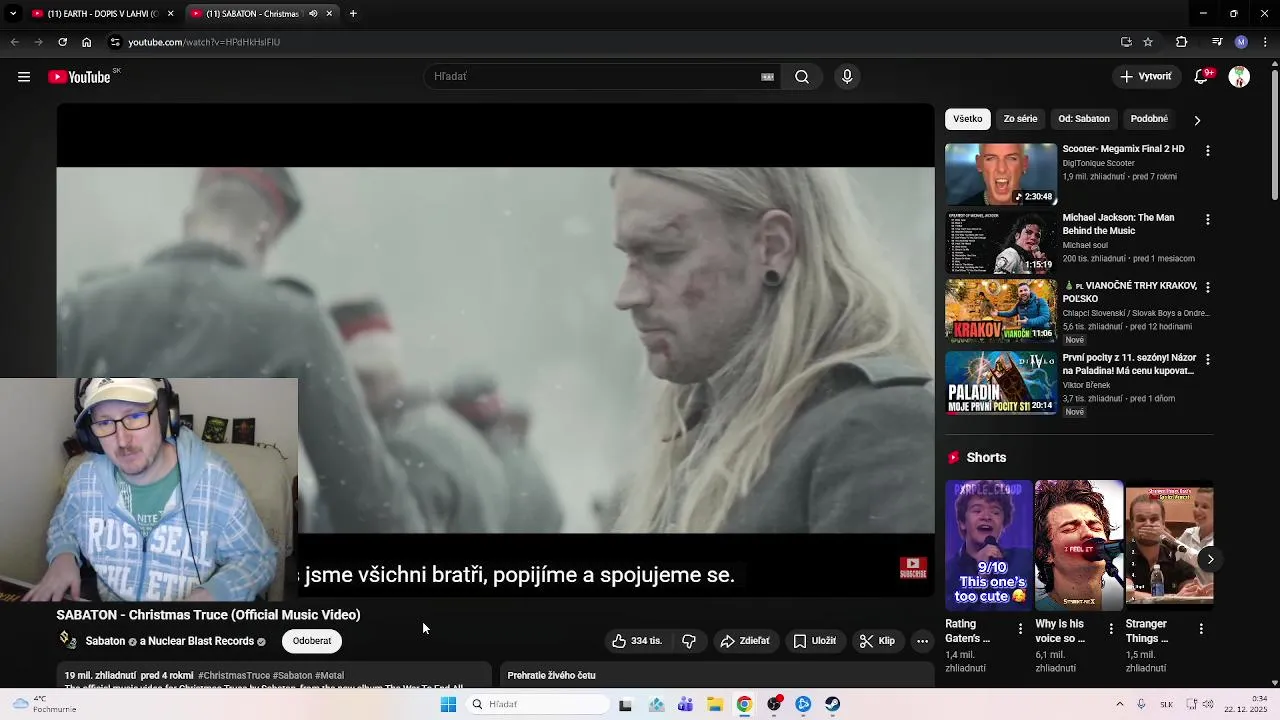Show more filter chips with arrow

(1197, 120)
